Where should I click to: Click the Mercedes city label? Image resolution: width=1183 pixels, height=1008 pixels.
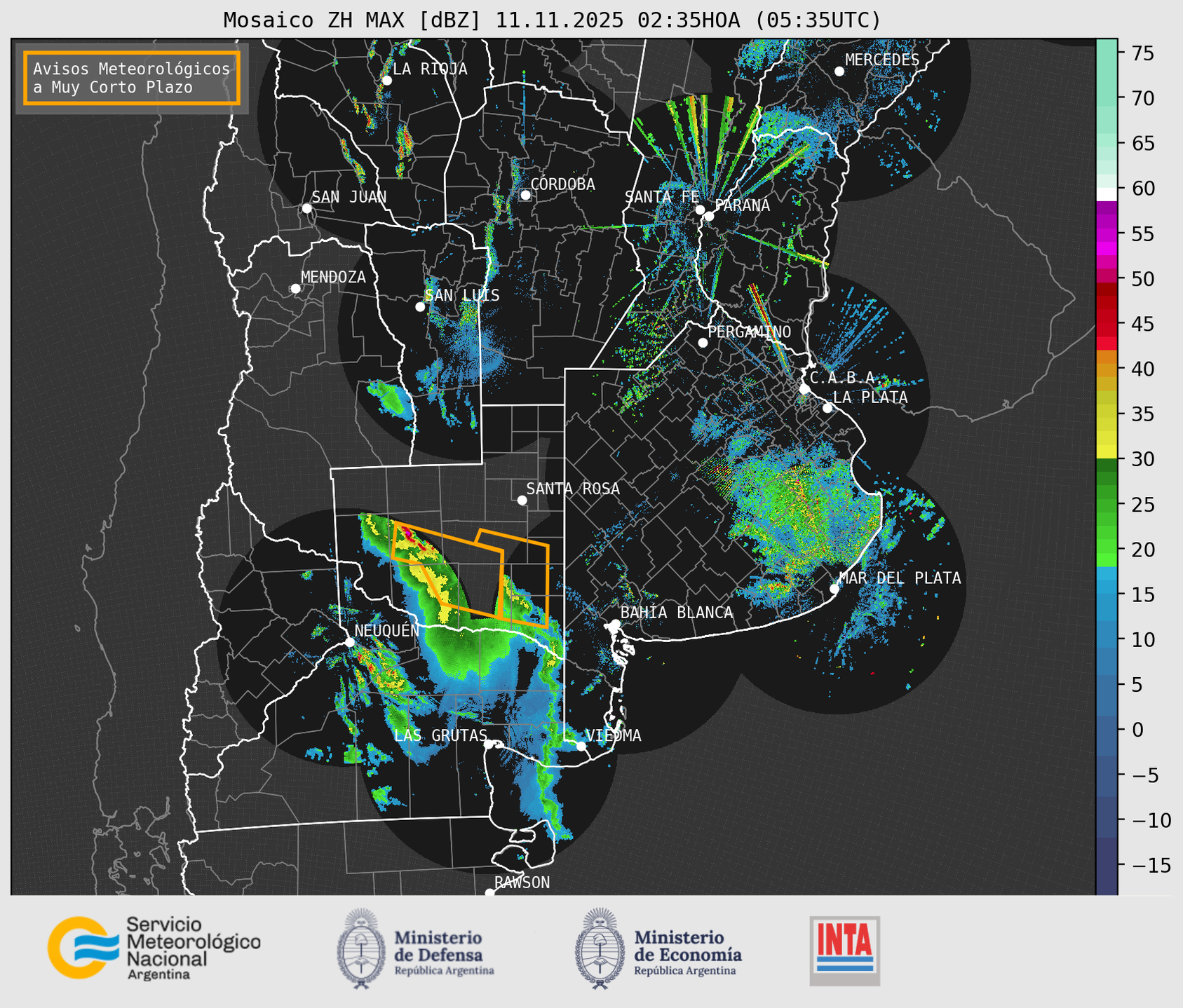pos(882,60)
